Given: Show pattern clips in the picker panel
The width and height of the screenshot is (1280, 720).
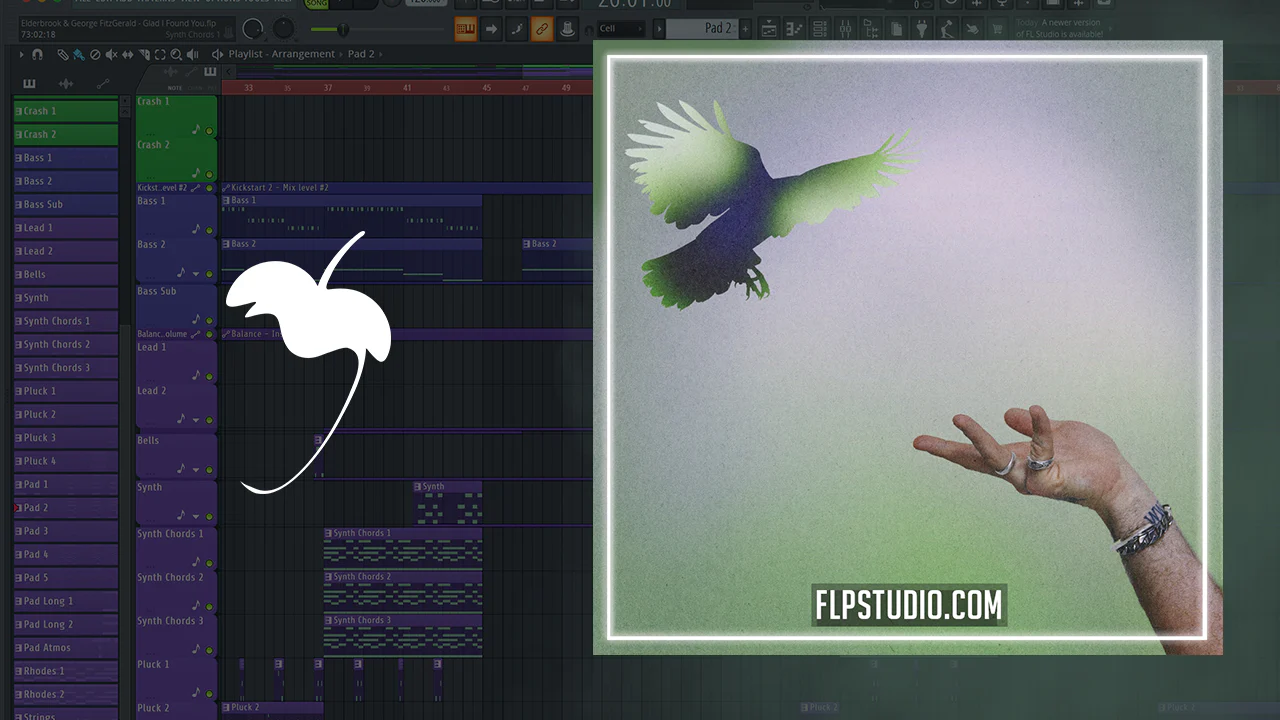Looking at the screenshot, I should 29,84.
